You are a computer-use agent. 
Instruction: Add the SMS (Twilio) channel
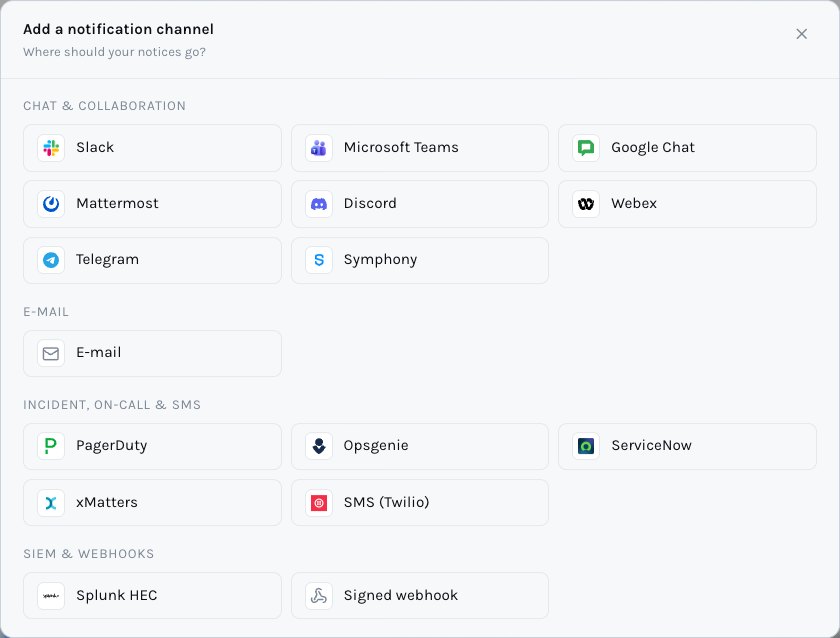click(x=420, y=502)
